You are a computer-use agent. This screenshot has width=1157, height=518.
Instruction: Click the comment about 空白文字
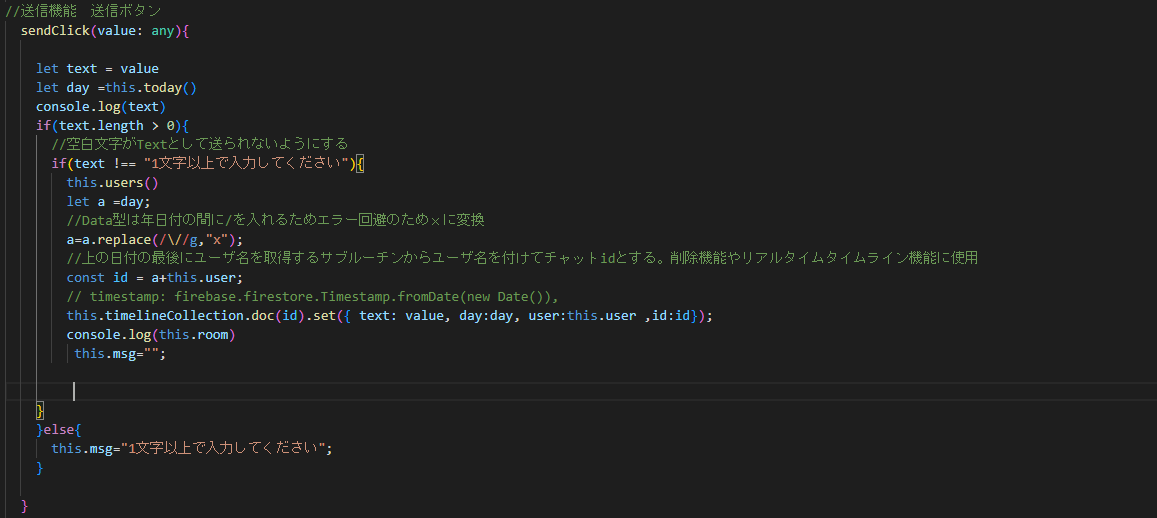(x=199, y=145)
